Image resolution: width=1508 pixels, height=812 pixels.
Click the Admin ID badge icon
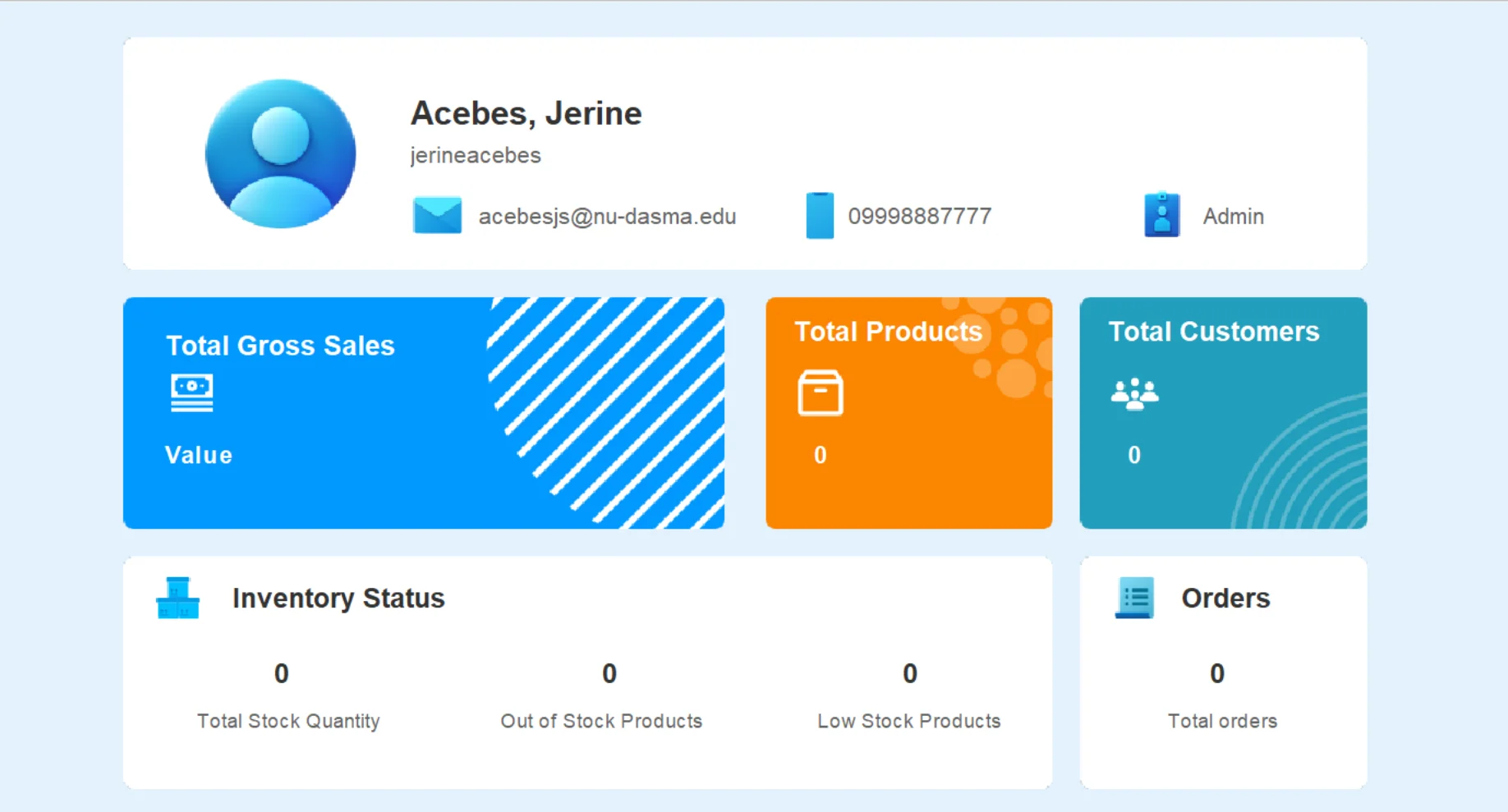pyautogui.click(x=1162, y=215)
